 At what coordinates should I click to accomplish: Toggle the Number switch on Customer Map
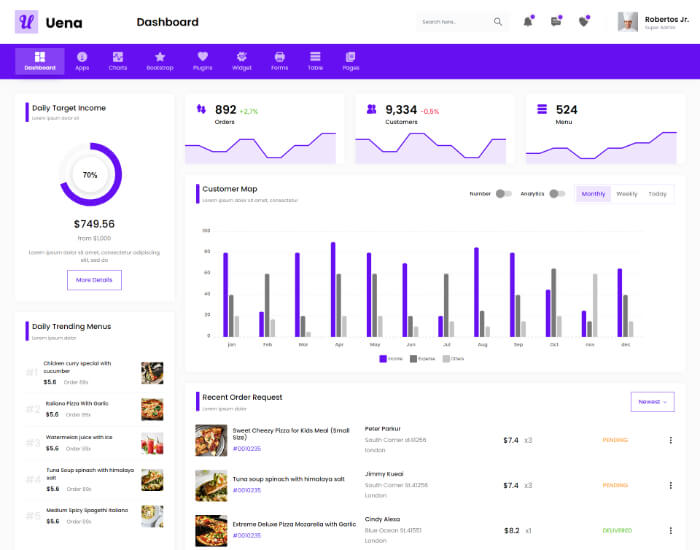click(503, 194)
